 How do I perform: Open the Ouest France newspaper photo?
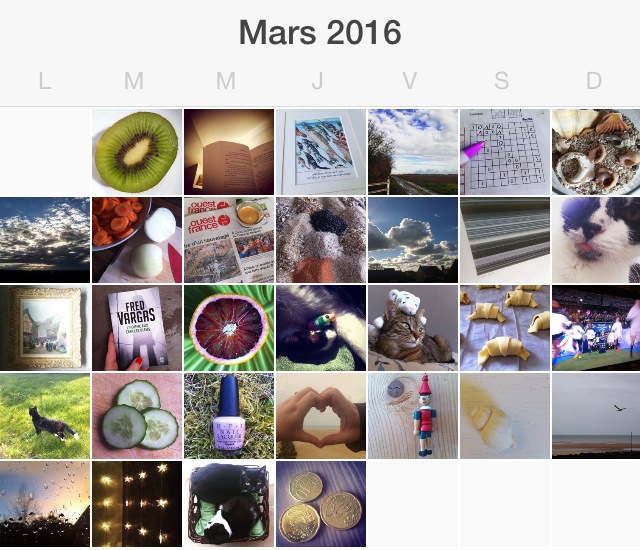pos(229,240)
